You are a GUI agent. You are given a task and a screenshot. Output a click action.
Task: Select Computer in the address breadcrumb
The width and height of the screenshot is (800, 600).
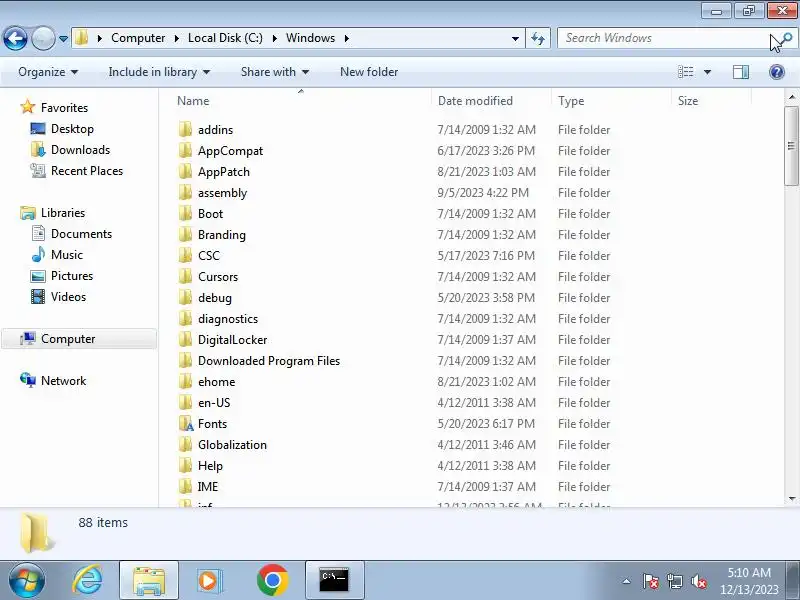click(138, 38)
